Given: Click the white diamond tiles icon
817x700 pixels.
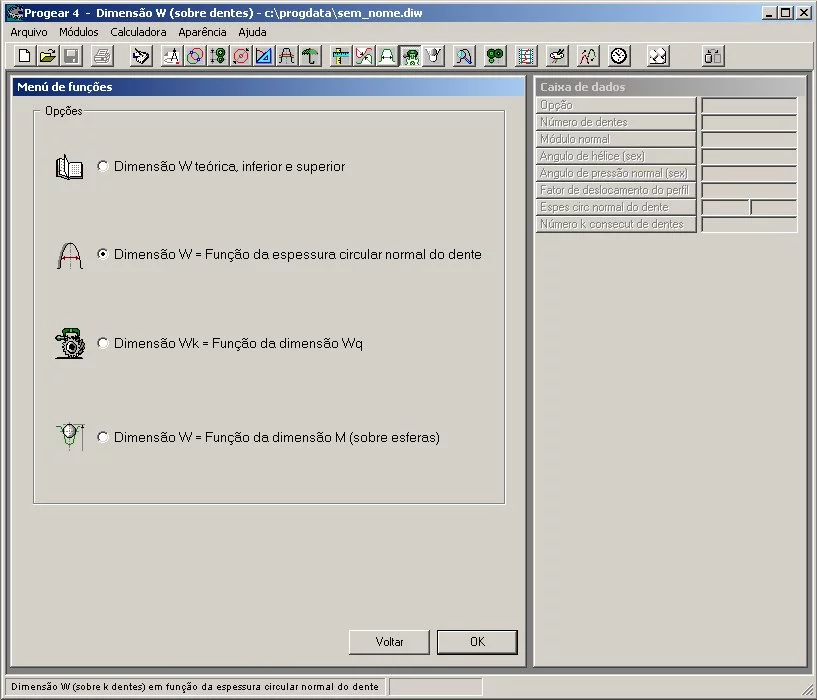Looking at the screenshot, I should (x=658, y=56).
